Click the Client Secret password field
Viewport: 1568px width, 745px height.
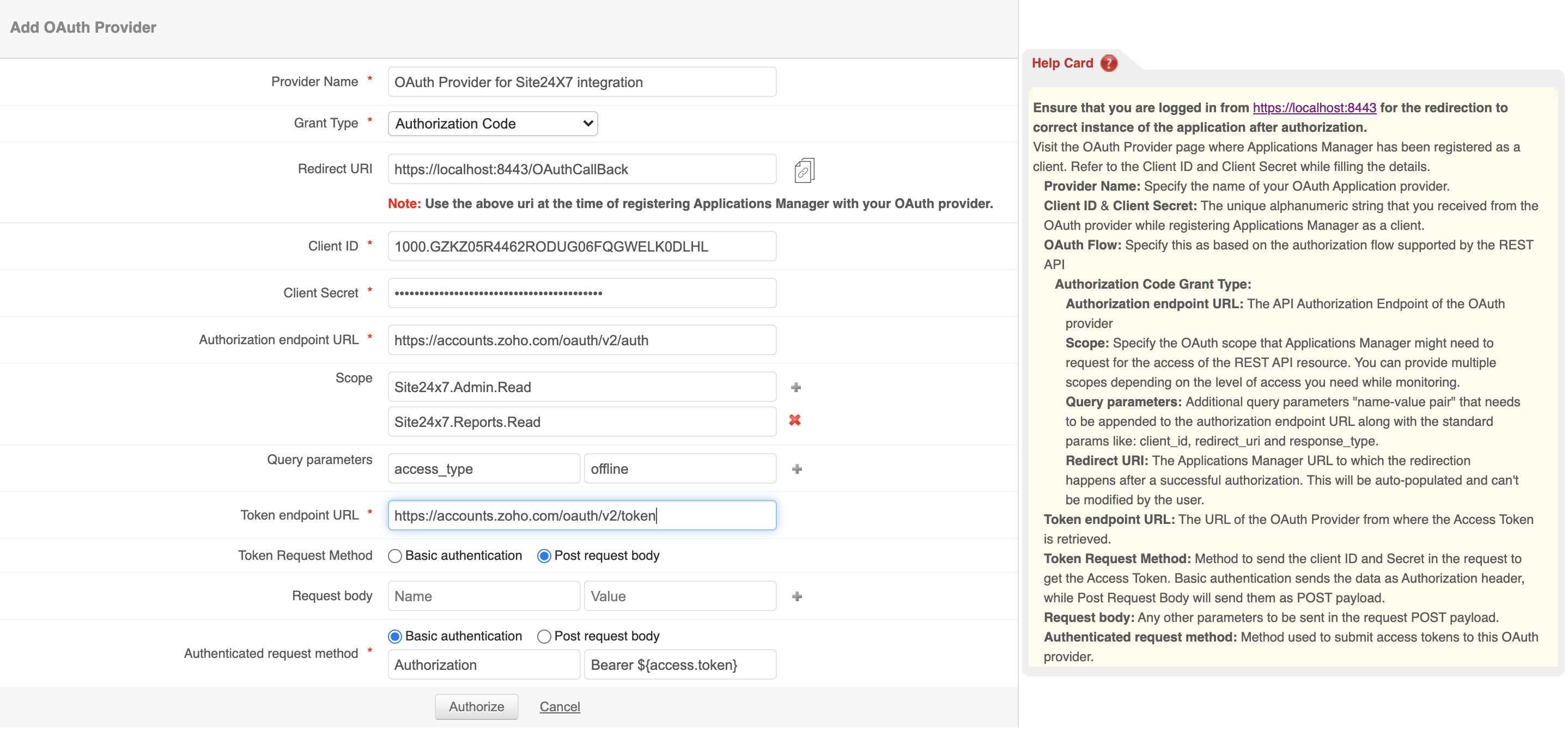pyautogui.click(x=581, y=294)
